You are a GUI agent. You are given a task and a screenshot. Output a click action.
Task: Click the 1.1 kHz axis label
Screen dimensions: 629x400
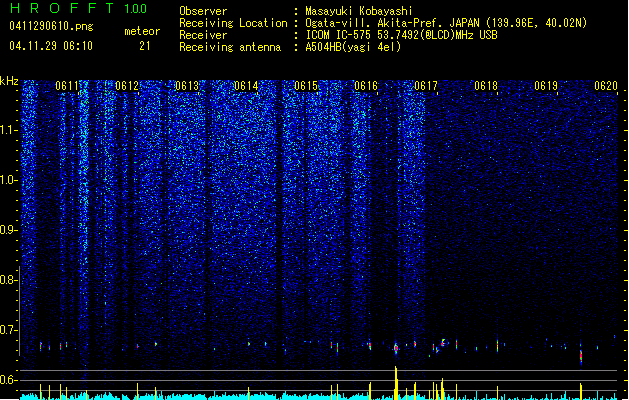pyautogui.click(x=9, y=130)
